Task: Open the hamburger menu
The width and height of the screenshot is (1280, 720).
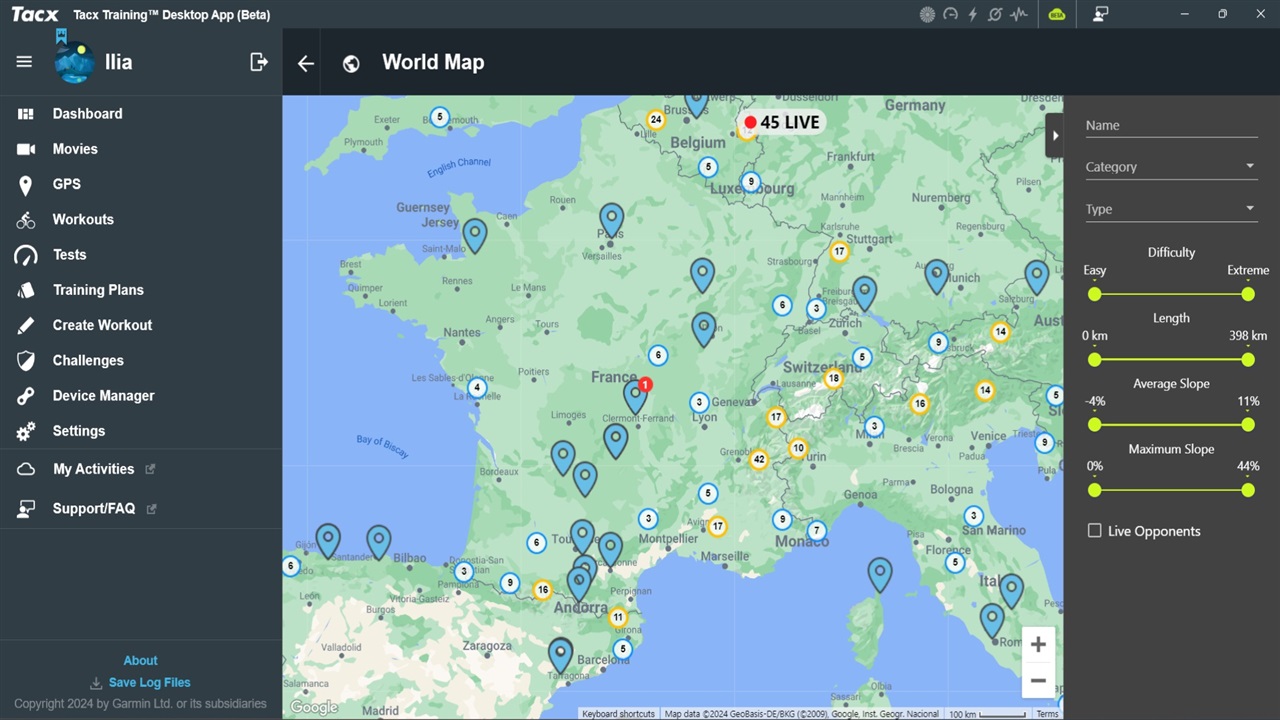Action: click(24, 62)
